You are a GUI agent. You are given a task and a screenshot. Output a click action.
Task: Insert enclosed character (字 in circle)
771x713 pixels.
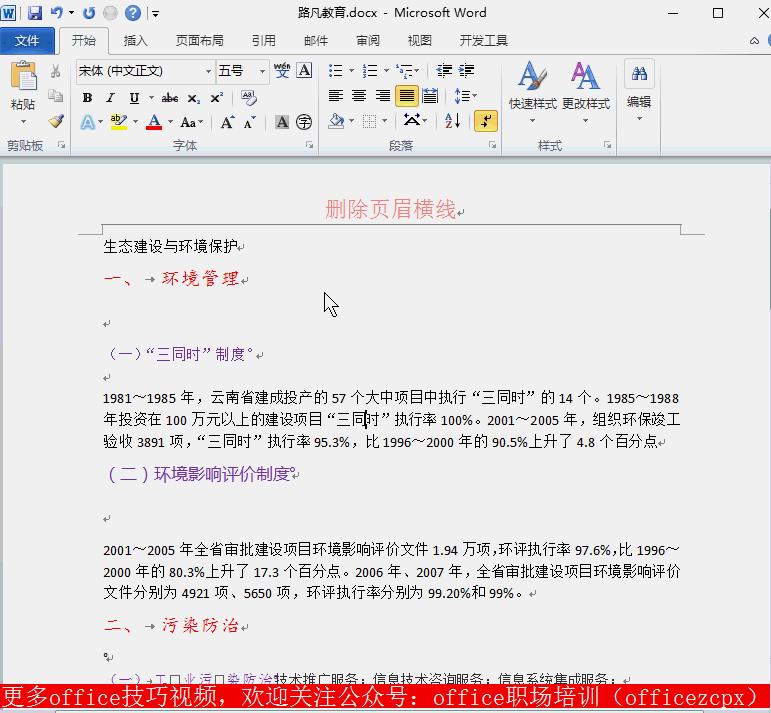coord(304,122)
